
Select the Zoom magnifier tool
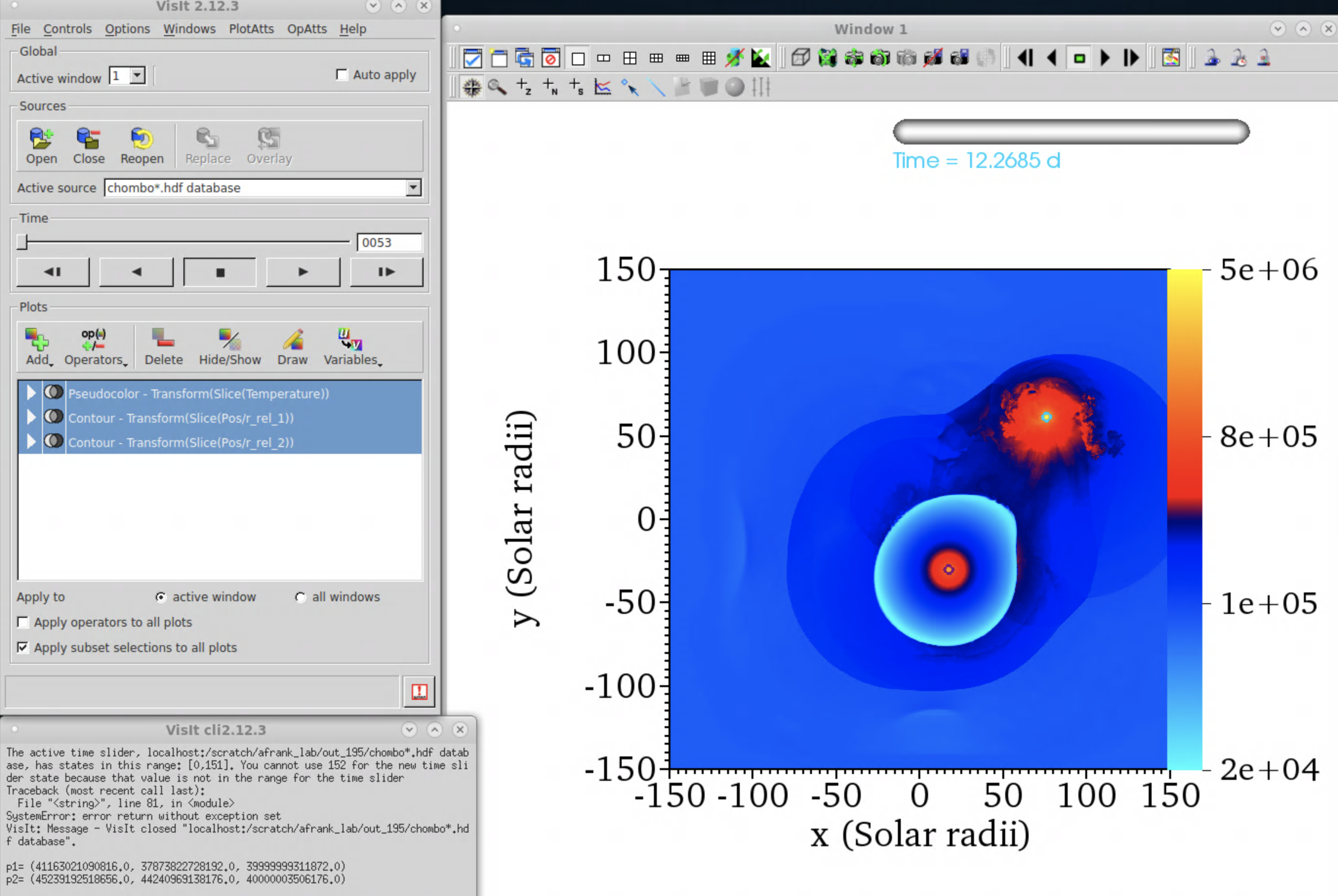[x=497, y=87]
